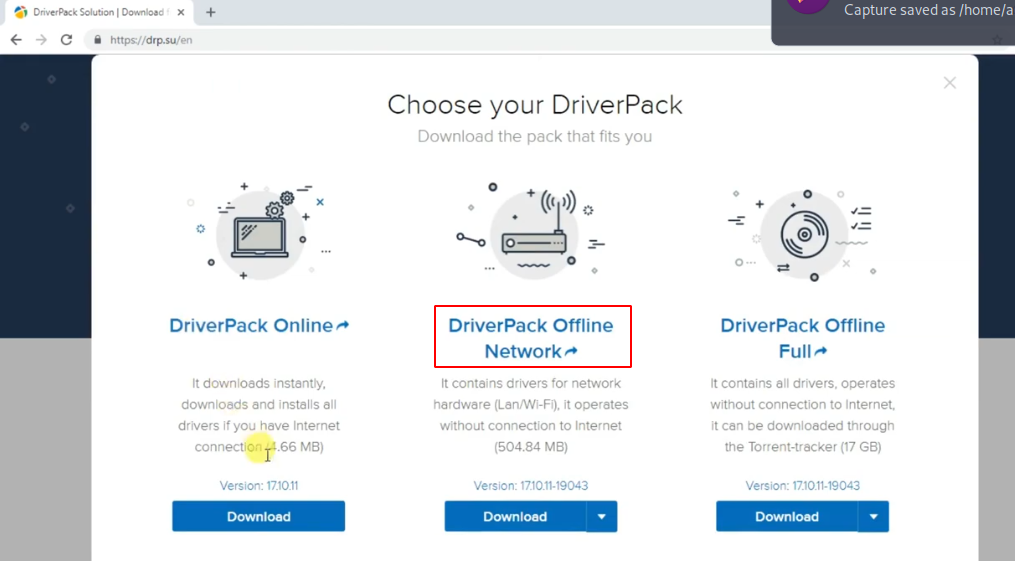This screenshot has height=561, width=1015.
Task: Open the DriverPack Offline Network link
Action: [531, 338]
